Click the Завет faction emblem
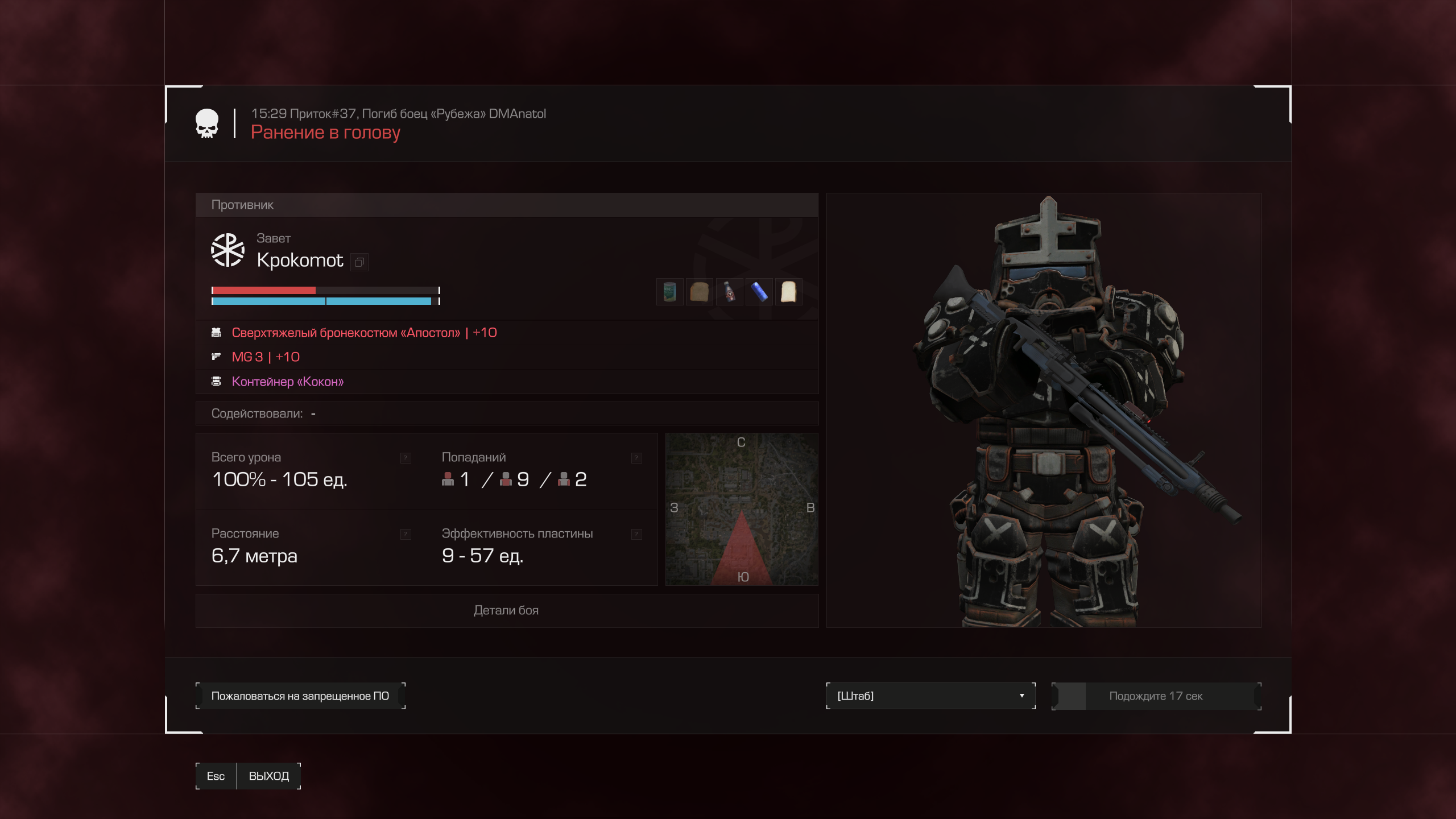This screenshot has width=1456, height=819. pos(227,250)
